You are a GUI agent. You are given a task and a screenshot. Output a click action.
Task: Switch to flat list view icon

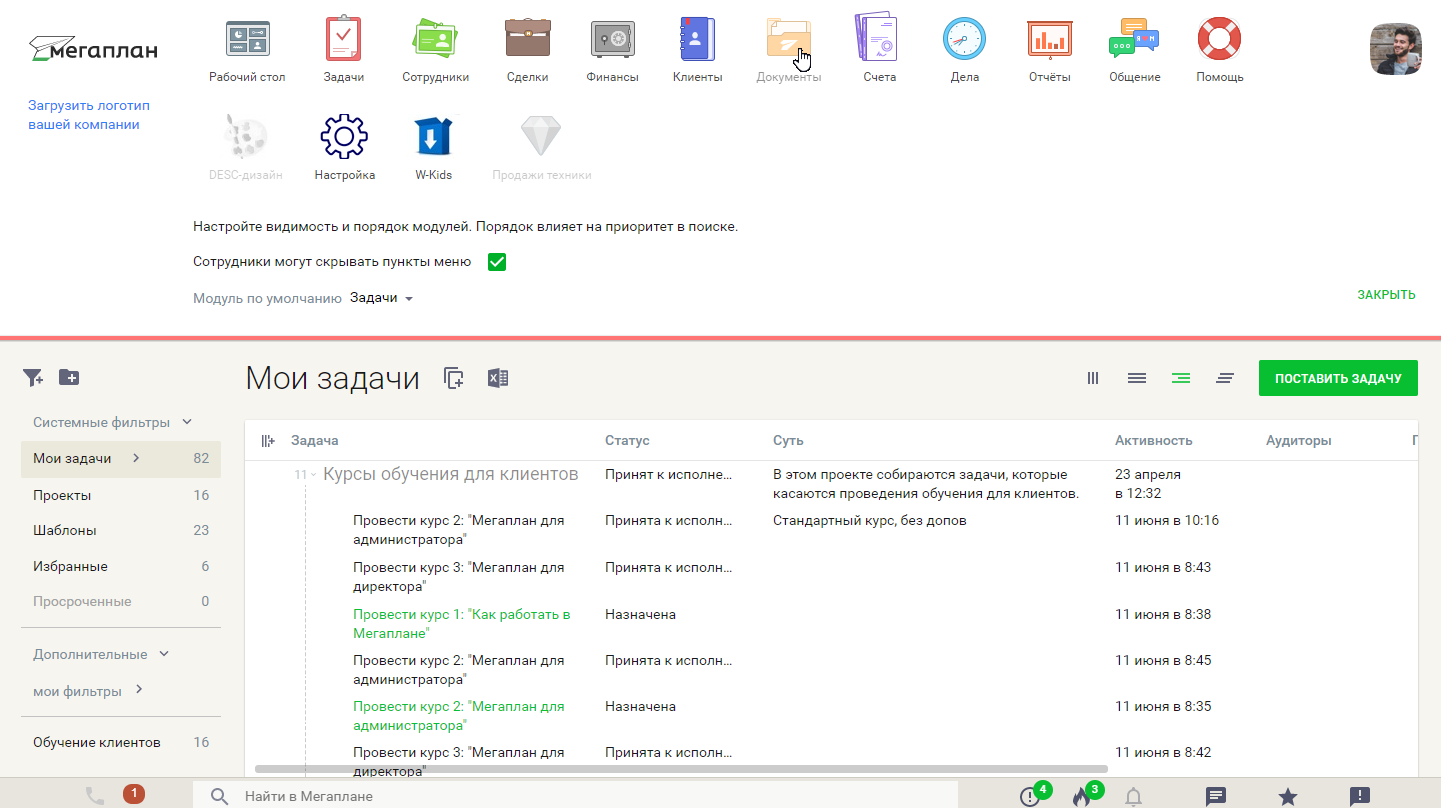point(1137,378)
